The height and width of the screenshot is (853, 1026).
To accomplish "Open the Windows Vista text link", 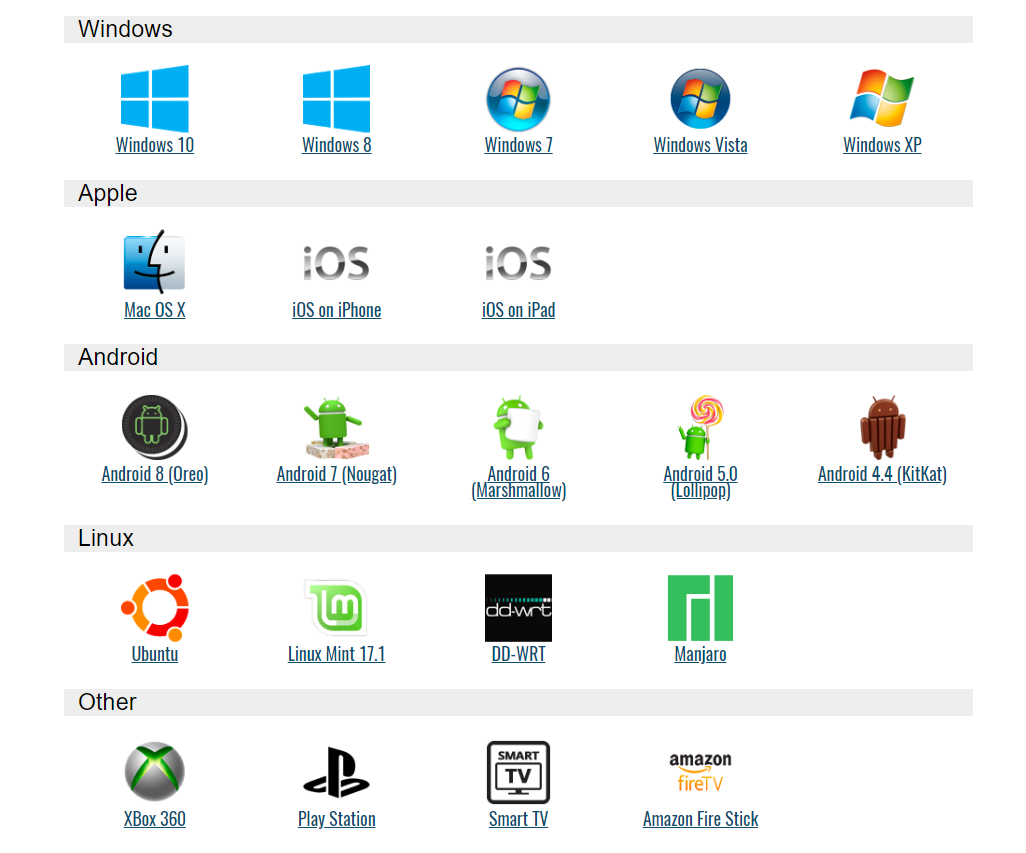I will click(x=700, y=145).
